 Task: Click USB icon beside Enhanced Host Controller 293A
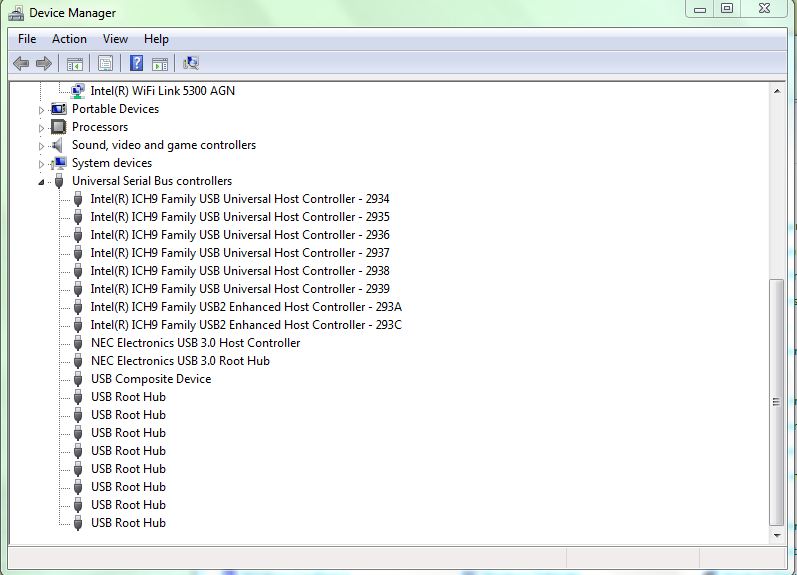[x=78, y=307]
